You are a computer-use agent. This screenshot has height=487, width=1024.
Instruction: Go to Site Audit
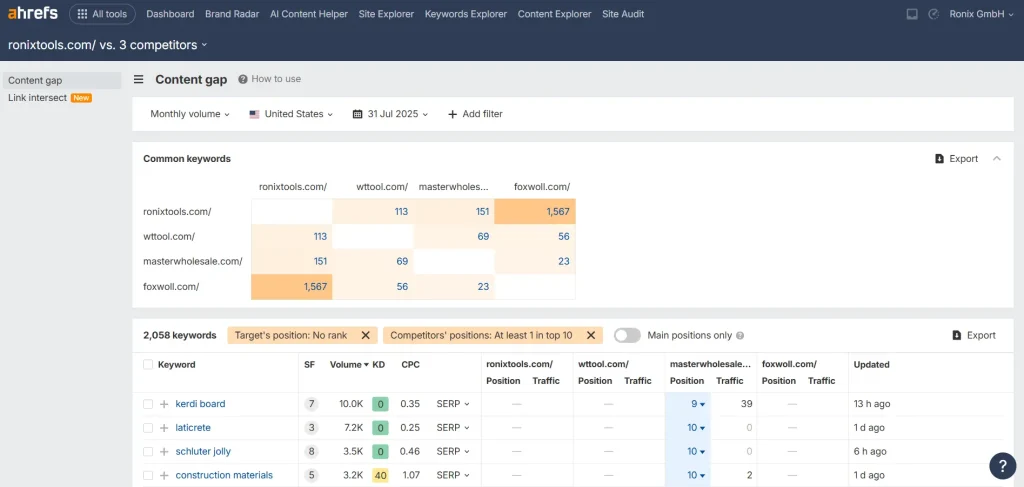click(623, 14)
